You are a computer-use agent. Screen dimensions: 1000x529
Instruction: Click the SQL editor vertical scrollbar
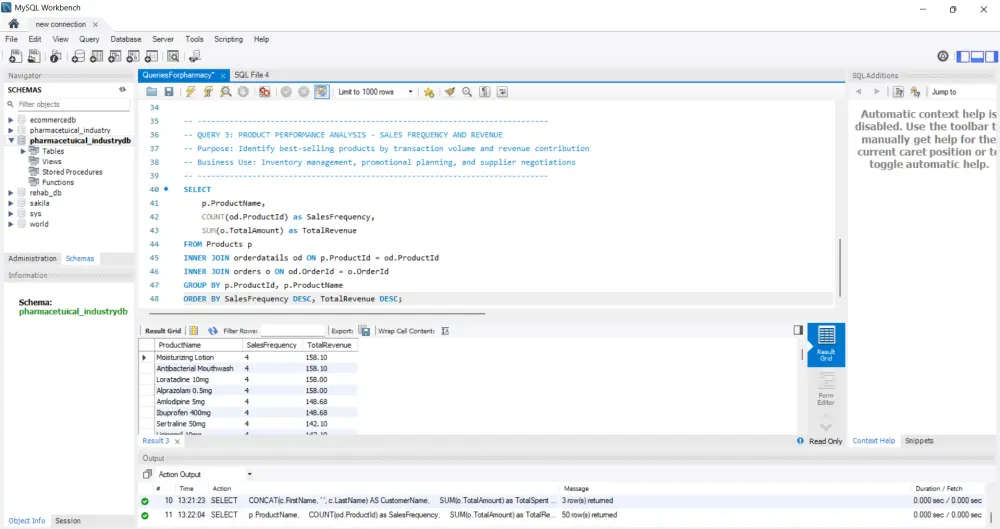pos(840,265)
